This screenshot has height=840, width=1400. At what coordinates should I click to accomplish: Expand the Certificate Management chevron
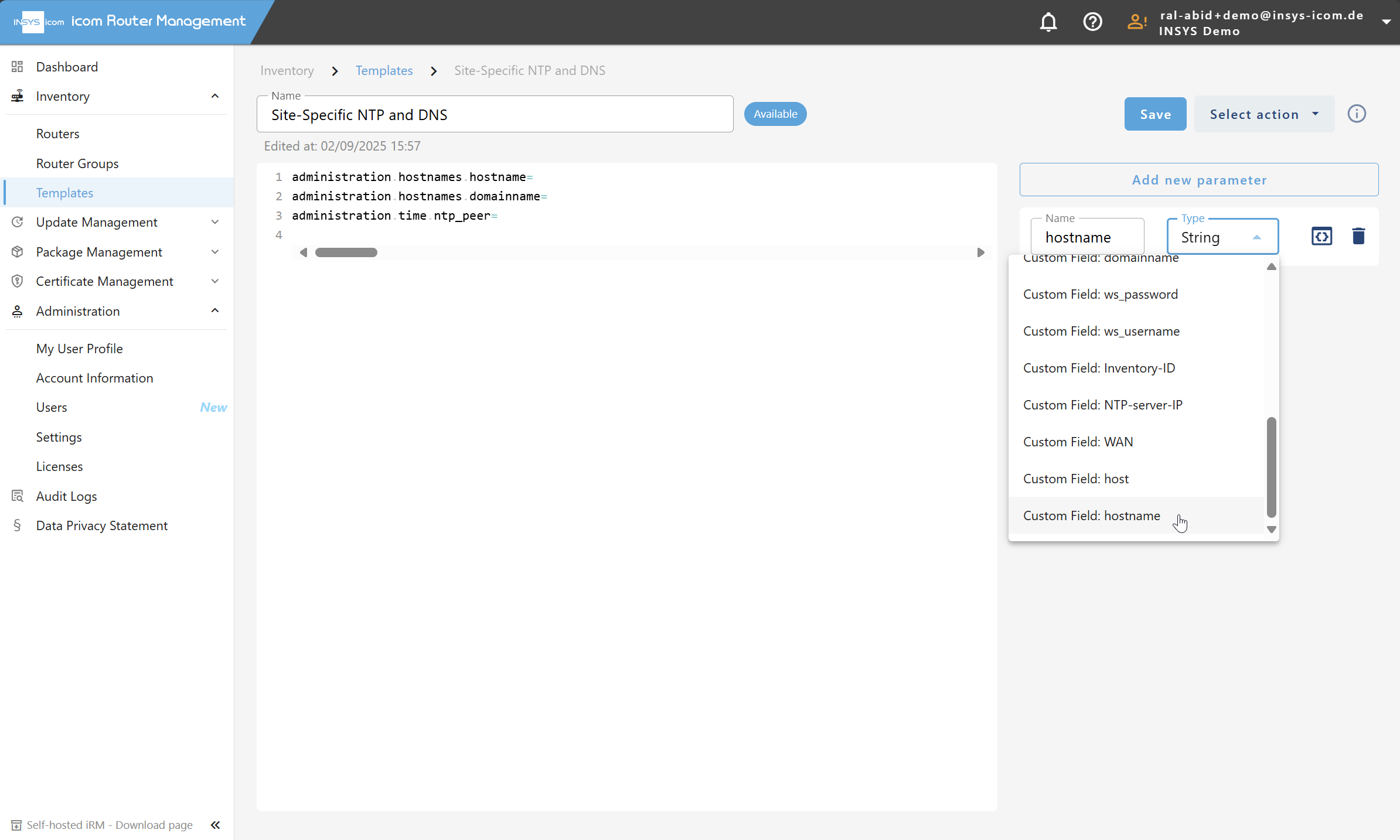tap(215, 281)
